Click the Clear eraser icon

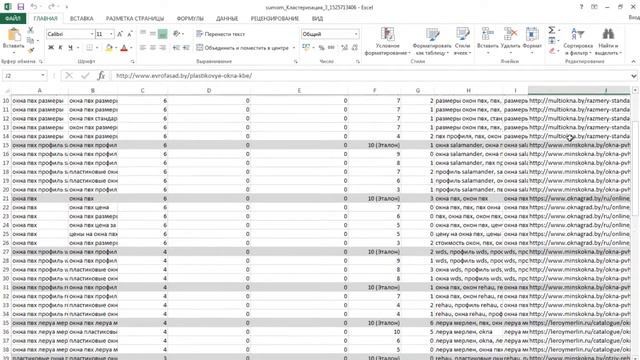point(552,51)
